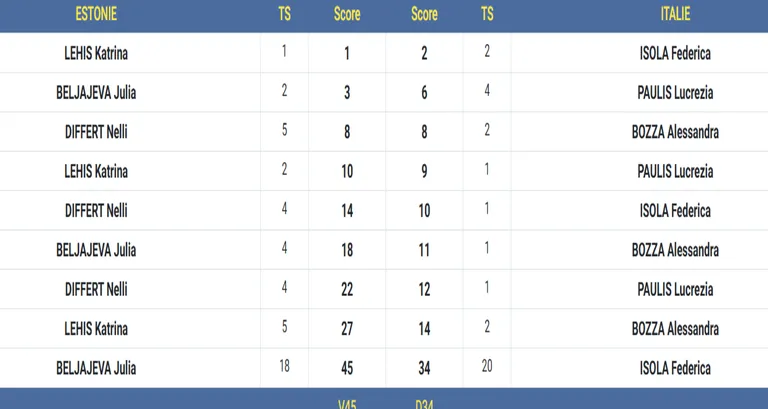This screenshot has width=768, height=409.
Task: Click the V45 result label in footer
Action: pyautogui.click(x=347, y=404)
